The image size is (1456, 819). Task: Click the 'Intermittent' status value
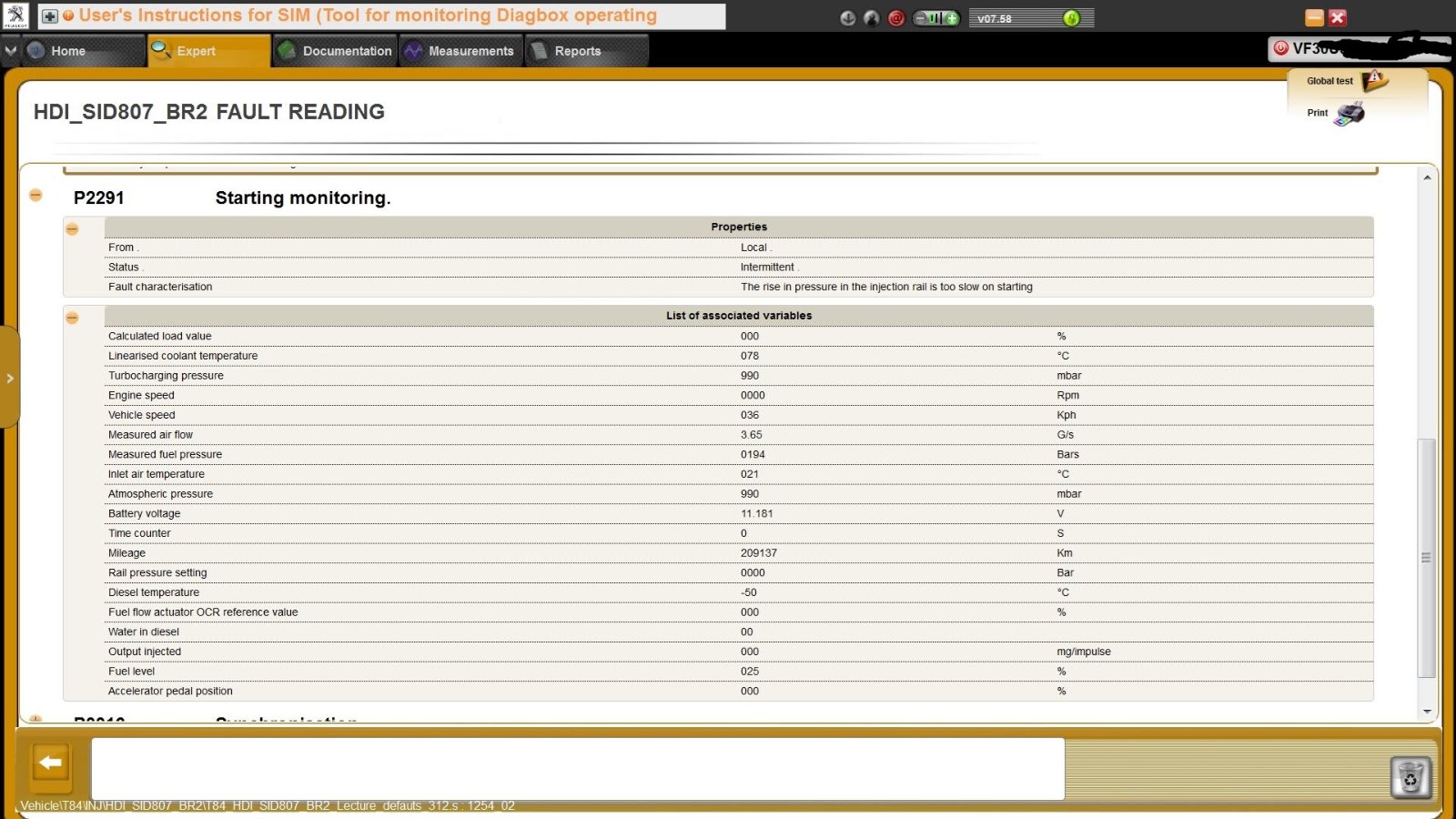tap(767, 268)
